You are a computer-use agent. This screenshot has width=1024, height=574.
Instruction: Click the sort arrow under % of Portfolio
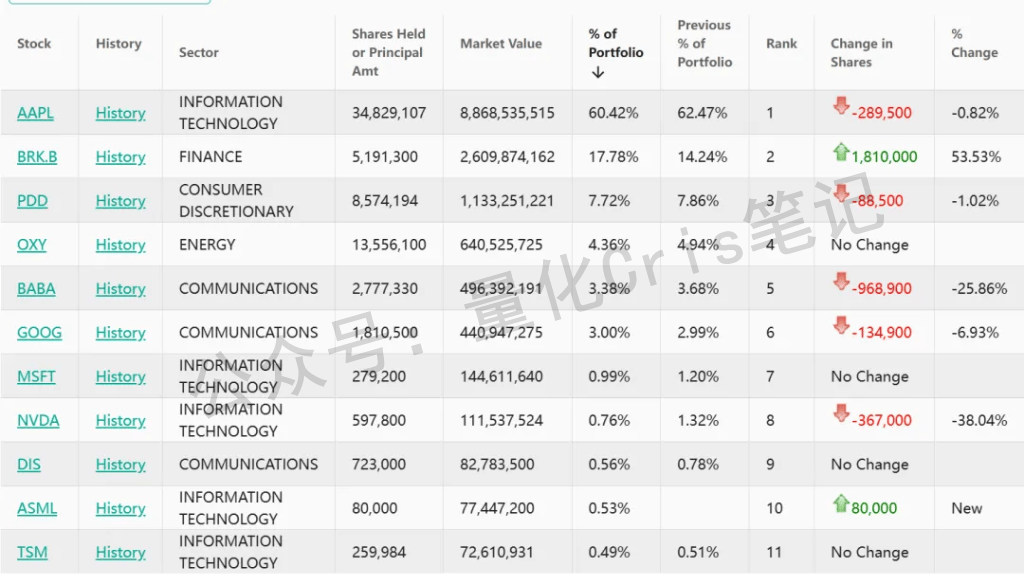598,72
